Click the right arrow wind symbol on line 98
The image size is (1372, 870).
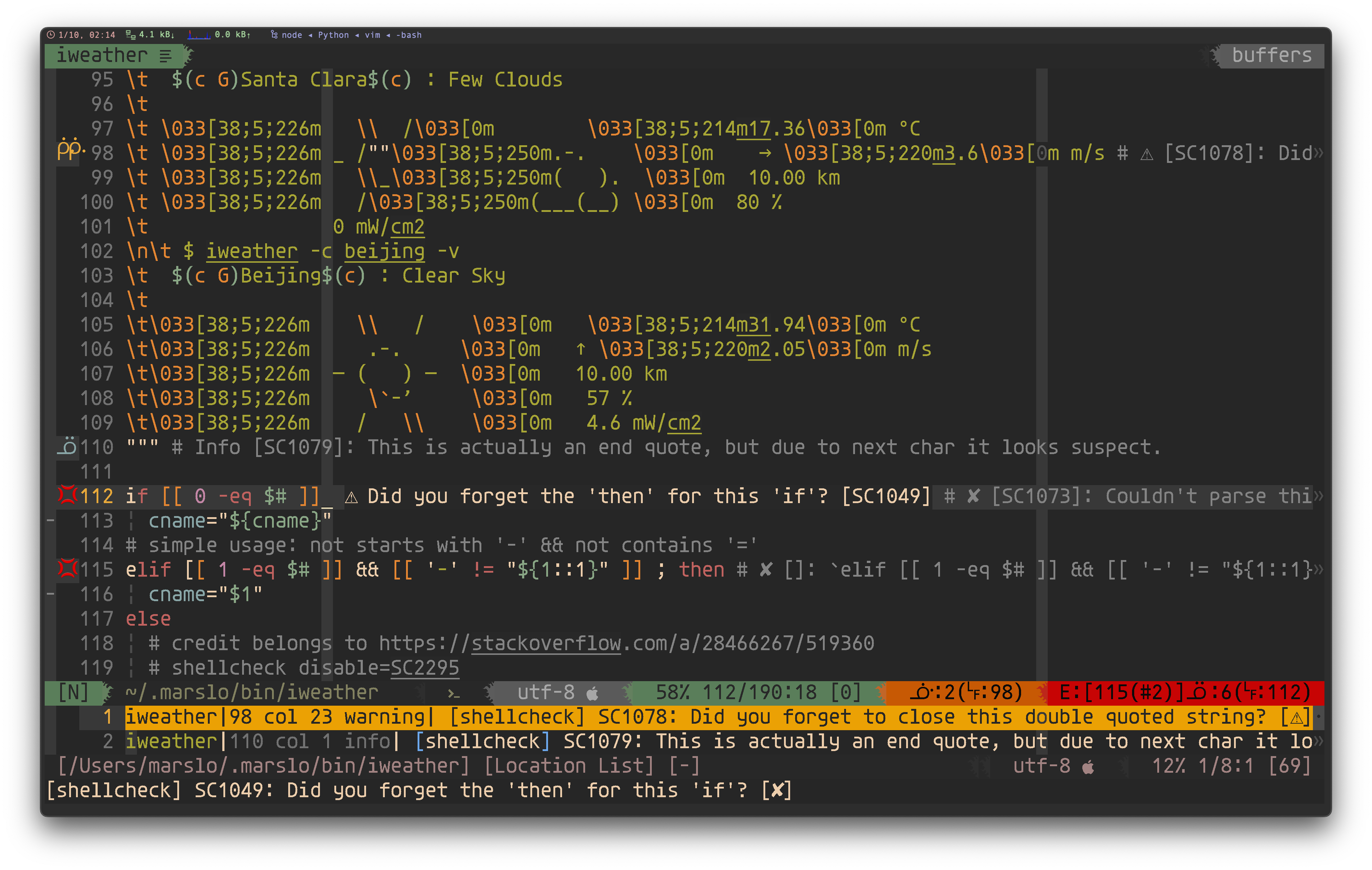pos(765,153)
